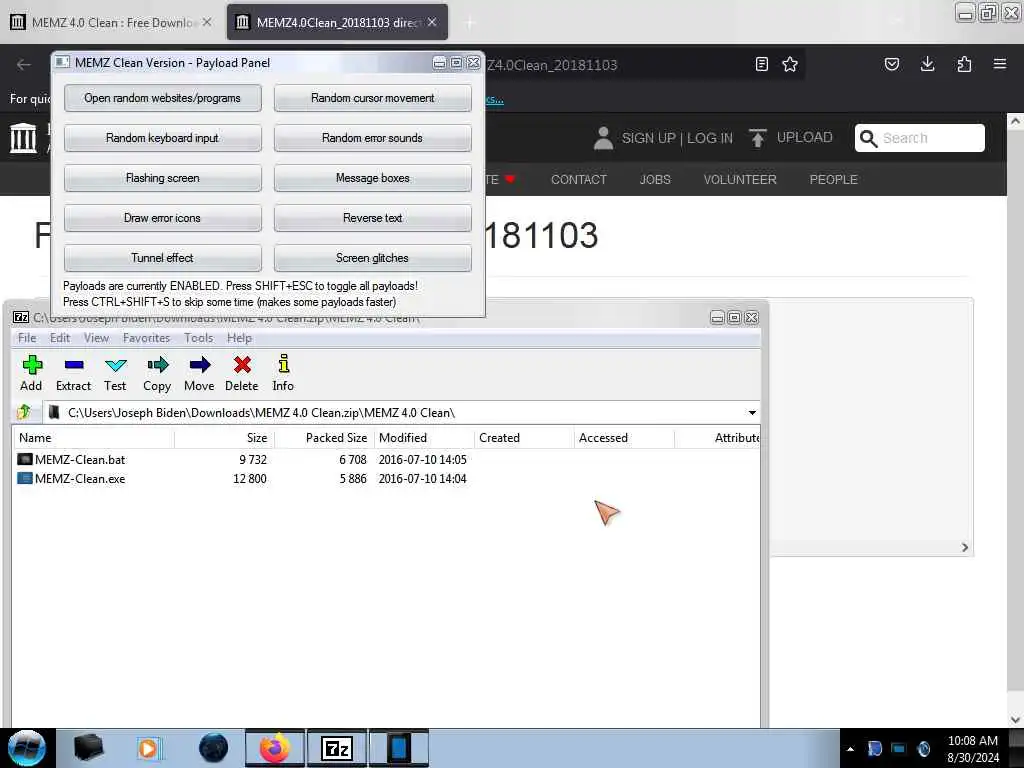Sort by Created column header
The image size is (1024, 768).
(524, 438)
